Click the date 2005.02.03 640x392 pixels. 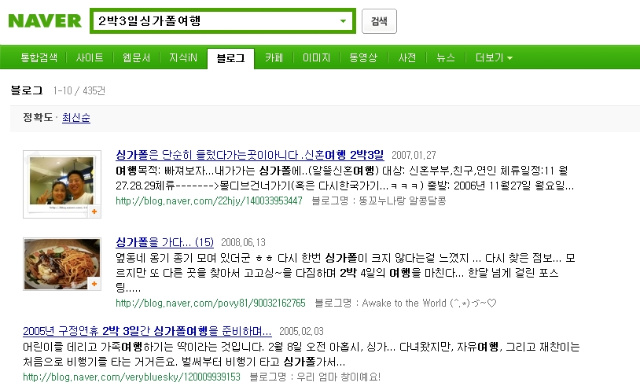pyautogui.click(x=301, y=331)
